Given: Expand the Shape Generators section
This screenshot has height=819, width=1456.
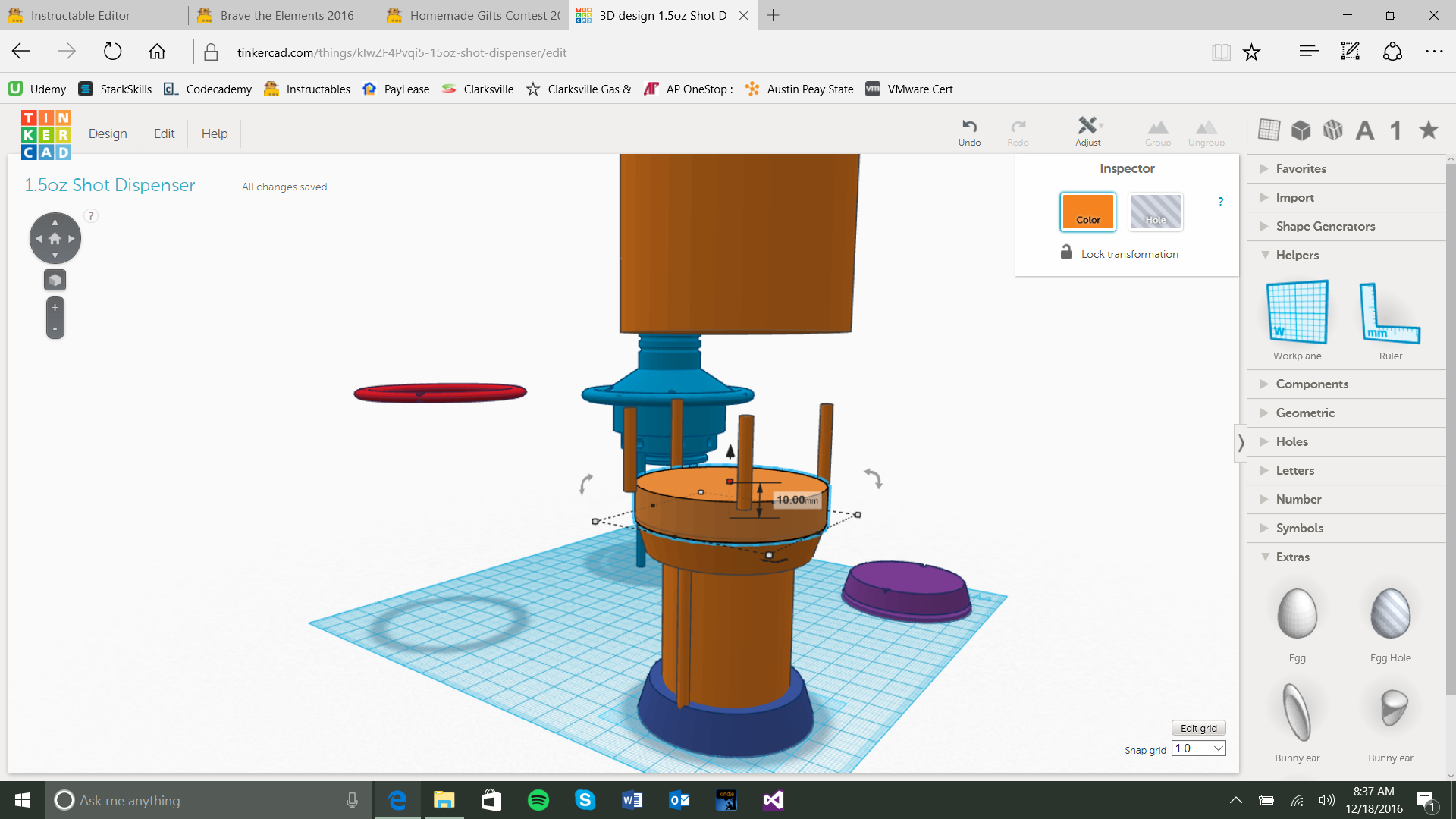Looking at the screenshot, I should (x=1324, y=226).
